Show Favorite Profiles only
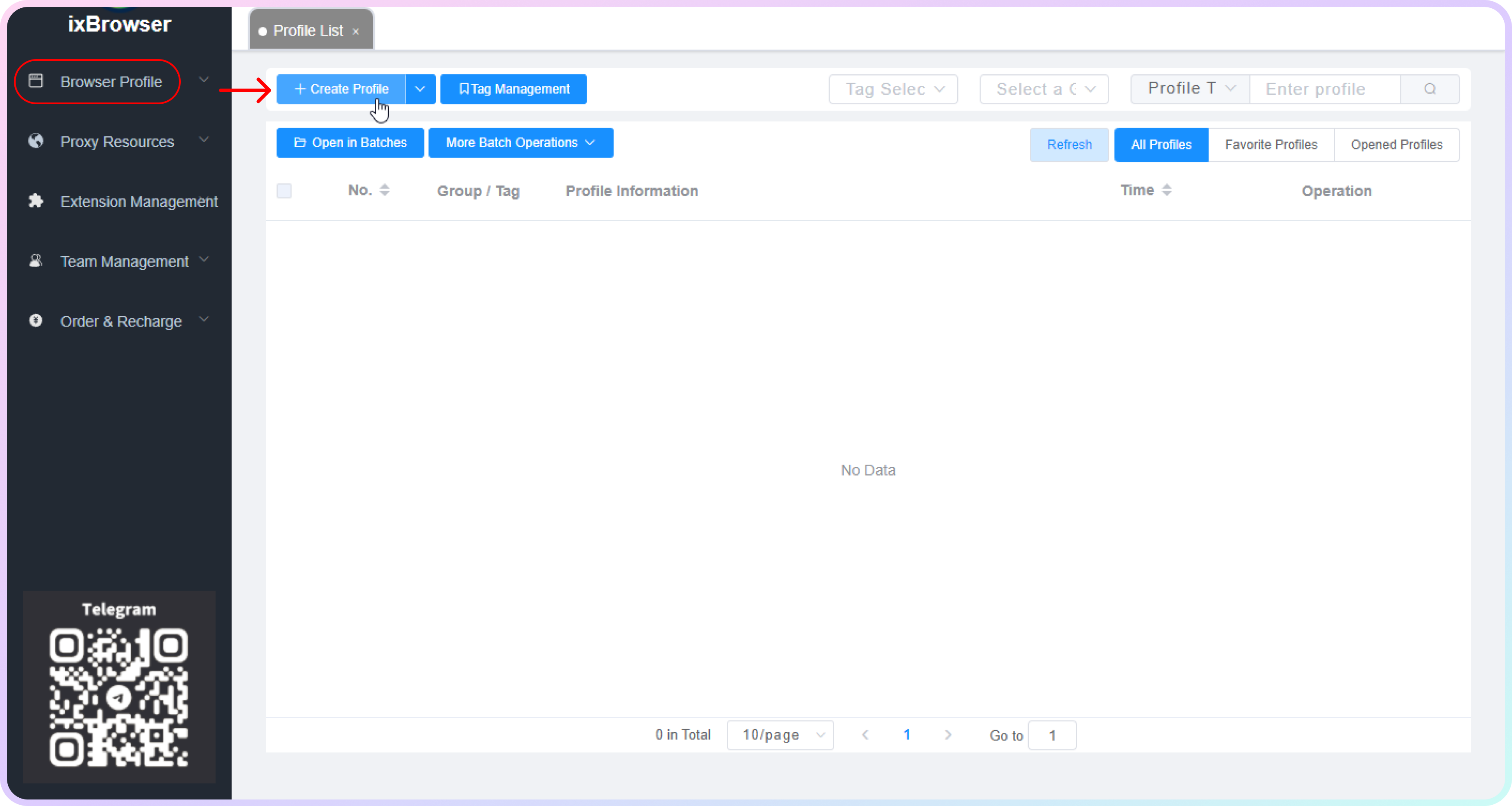Screen dimensions: 1512x806 click(x=1271, y=145)
